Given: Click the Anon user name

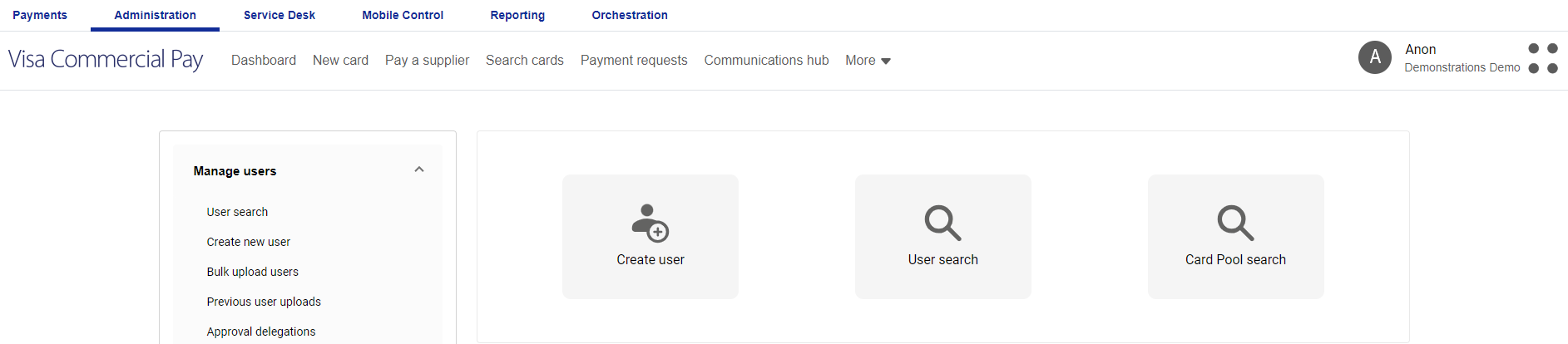Looking at the screenshot, I should pos(1421,50).
